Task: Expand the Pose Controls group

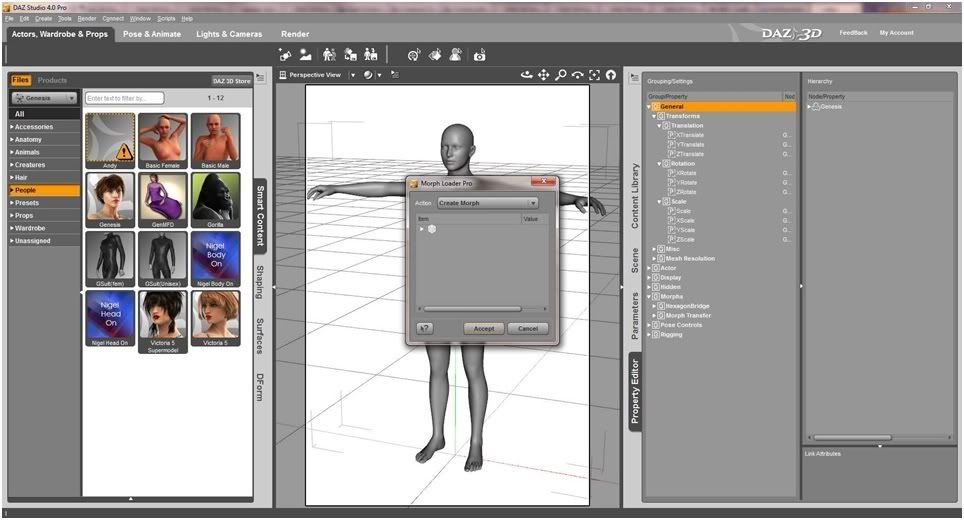Action: tap(649, 325)
